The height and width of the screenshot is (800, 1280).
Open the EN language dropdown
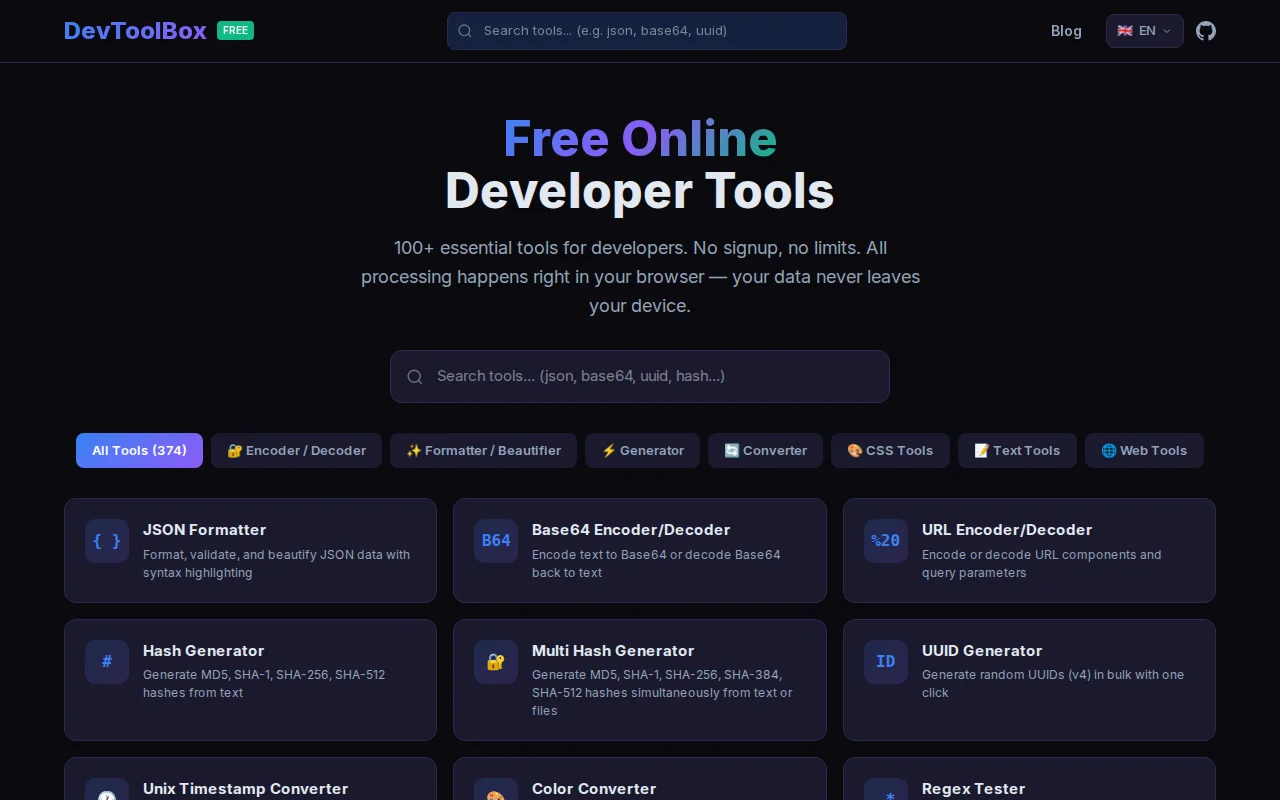[x=1145, y=31]
